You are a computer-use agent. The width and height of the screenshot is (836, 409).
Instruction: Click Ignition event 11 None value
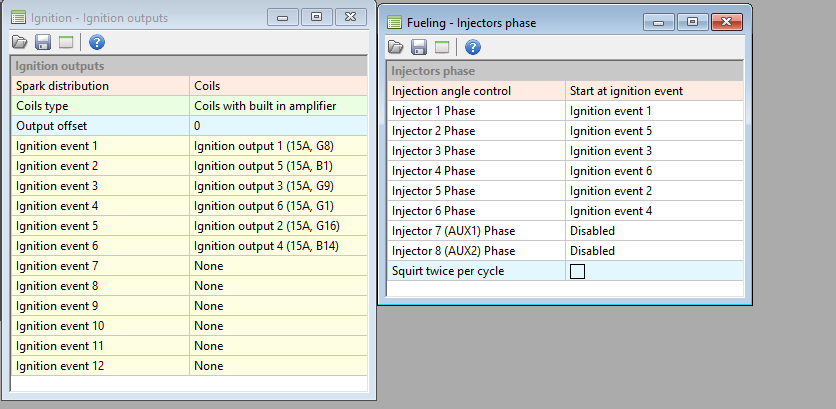[x=278, y=346]
